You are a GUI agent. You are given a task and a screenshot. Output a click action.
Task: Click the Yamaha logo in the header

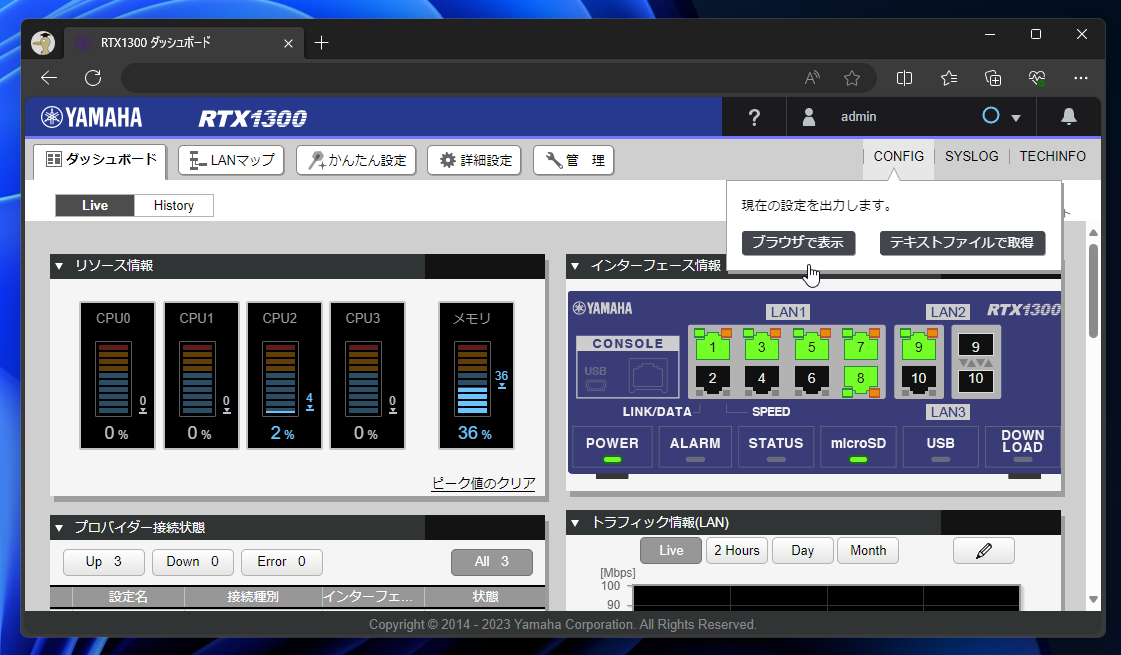click(91, 116)
